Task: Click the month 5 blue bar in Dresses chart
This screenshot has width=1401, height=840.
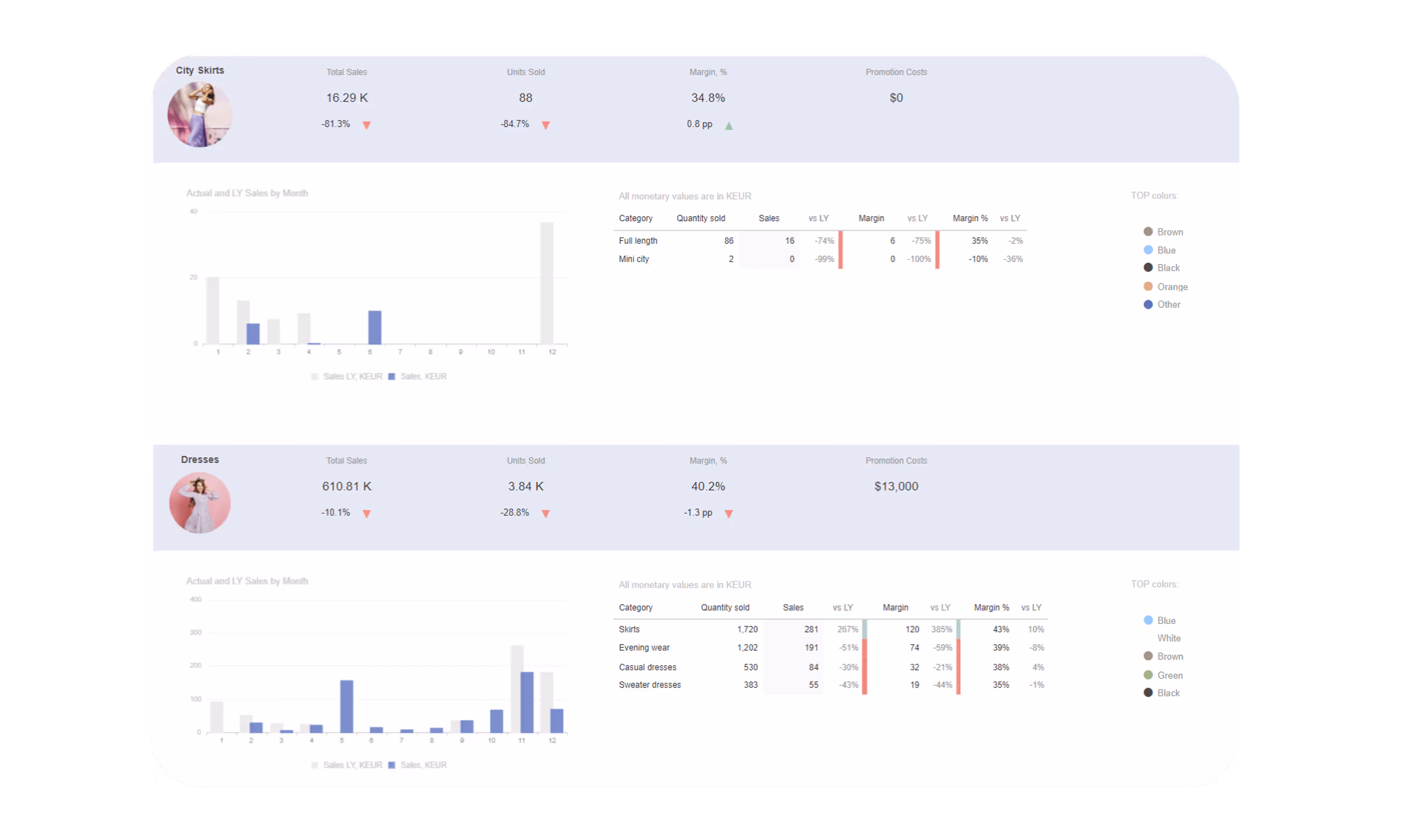Action: 346,706
